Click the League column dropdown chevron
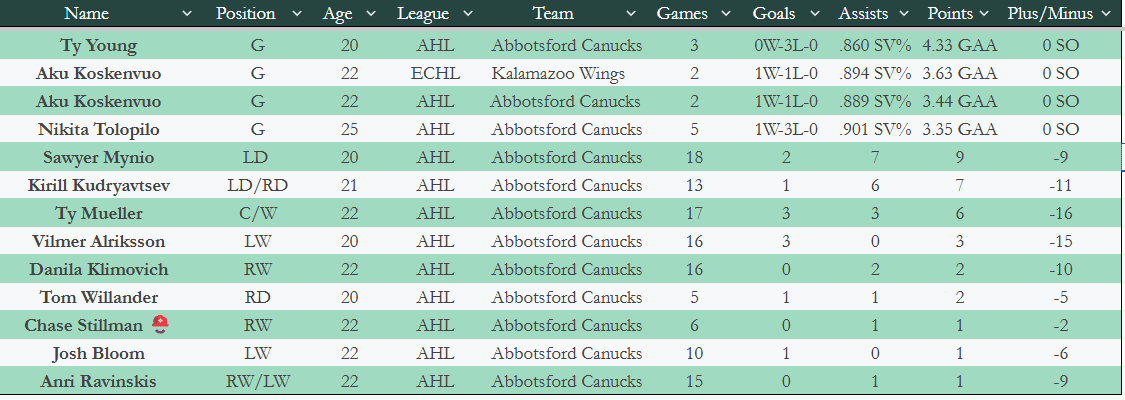1125x400 pixels. (x=469, y=14)
